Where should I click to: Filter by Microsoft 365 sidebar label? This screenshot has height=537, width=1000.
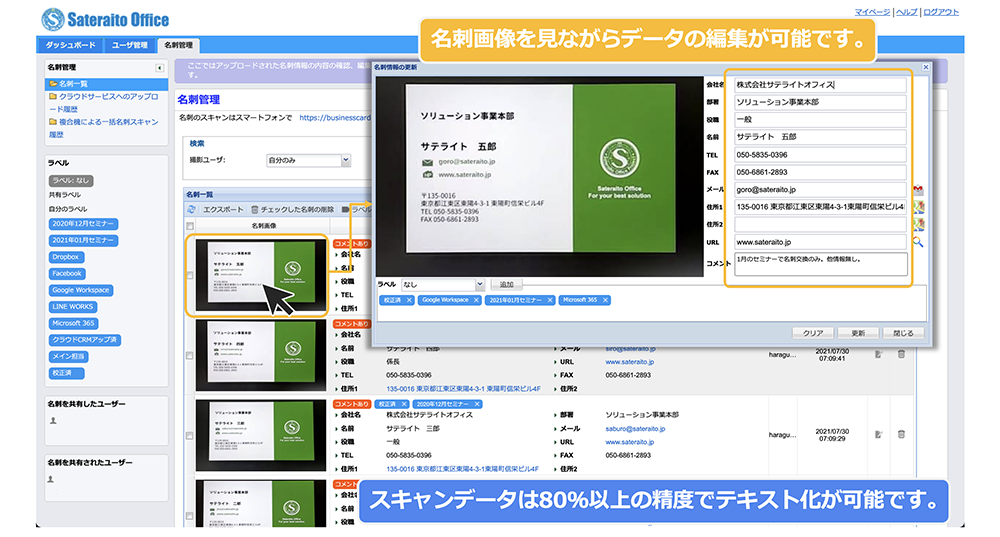[73, 323]
